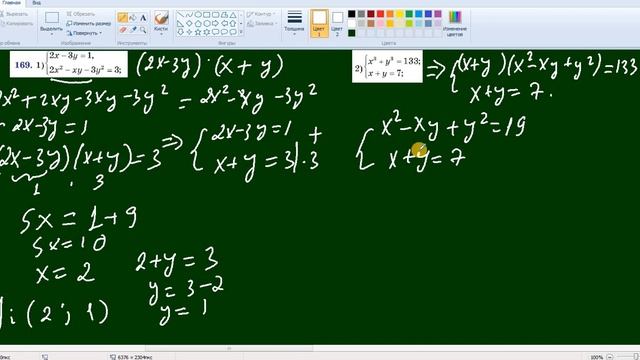Switch to the Вид ribbon tab

[x=36, y=3]
